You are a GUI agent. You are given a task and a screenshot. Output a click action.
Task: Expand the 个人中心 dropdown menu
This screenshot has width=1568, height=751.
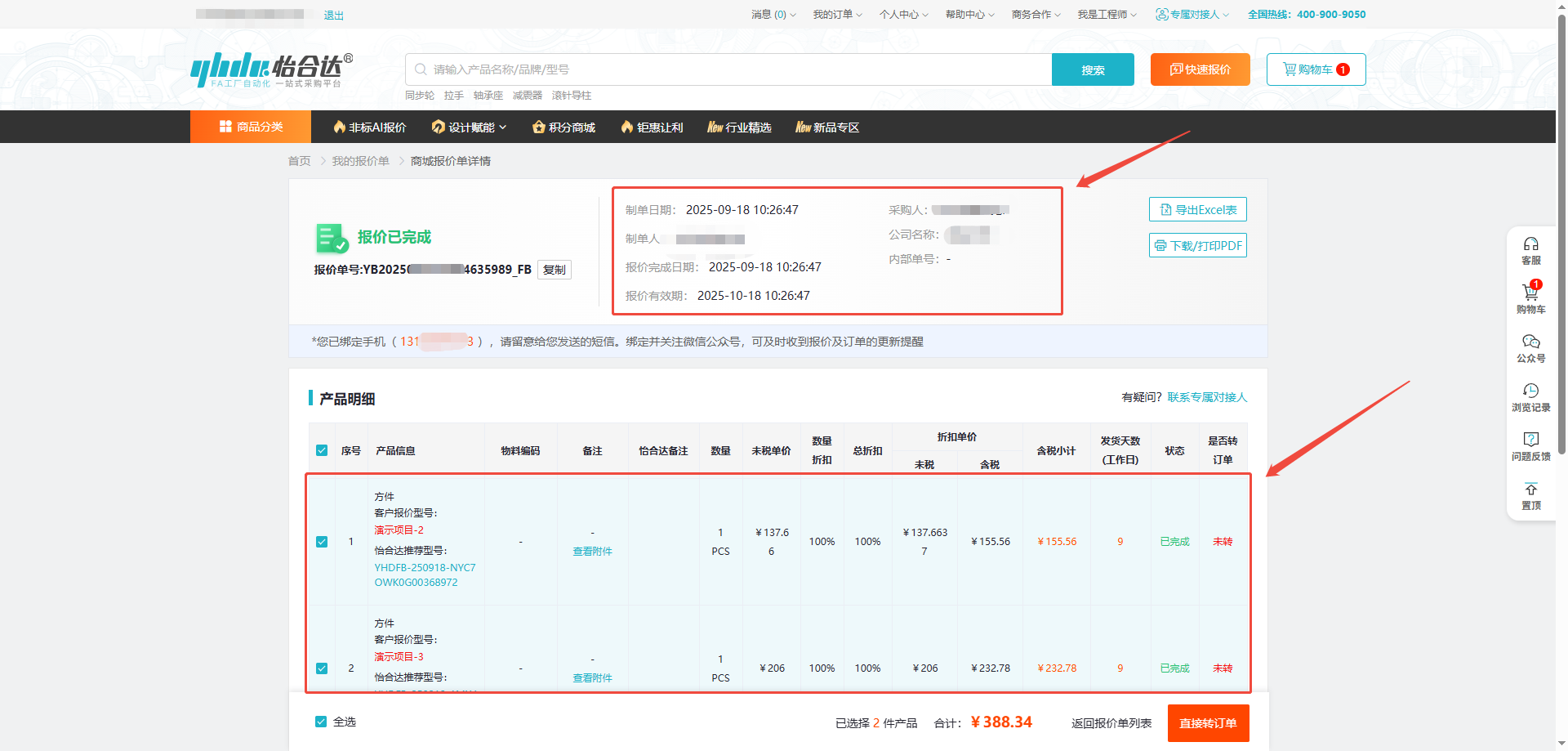(902, 15)
